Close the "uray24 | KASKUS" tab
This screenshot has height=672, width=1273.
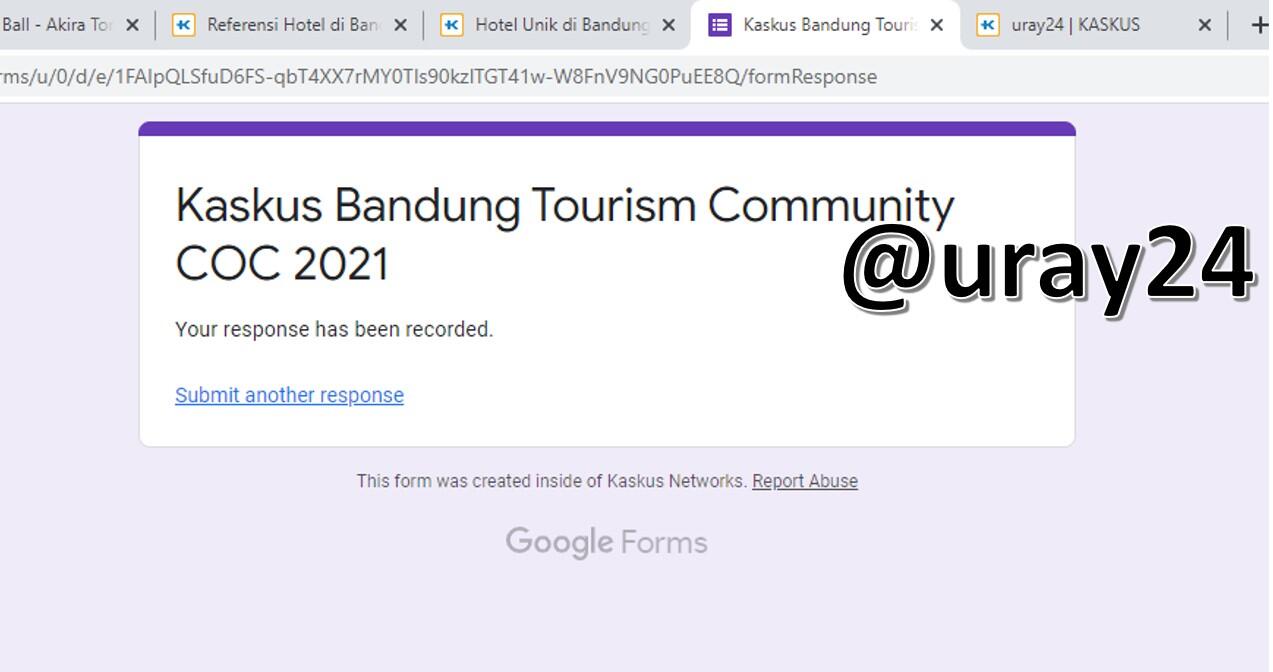[x=1204, y=25]
